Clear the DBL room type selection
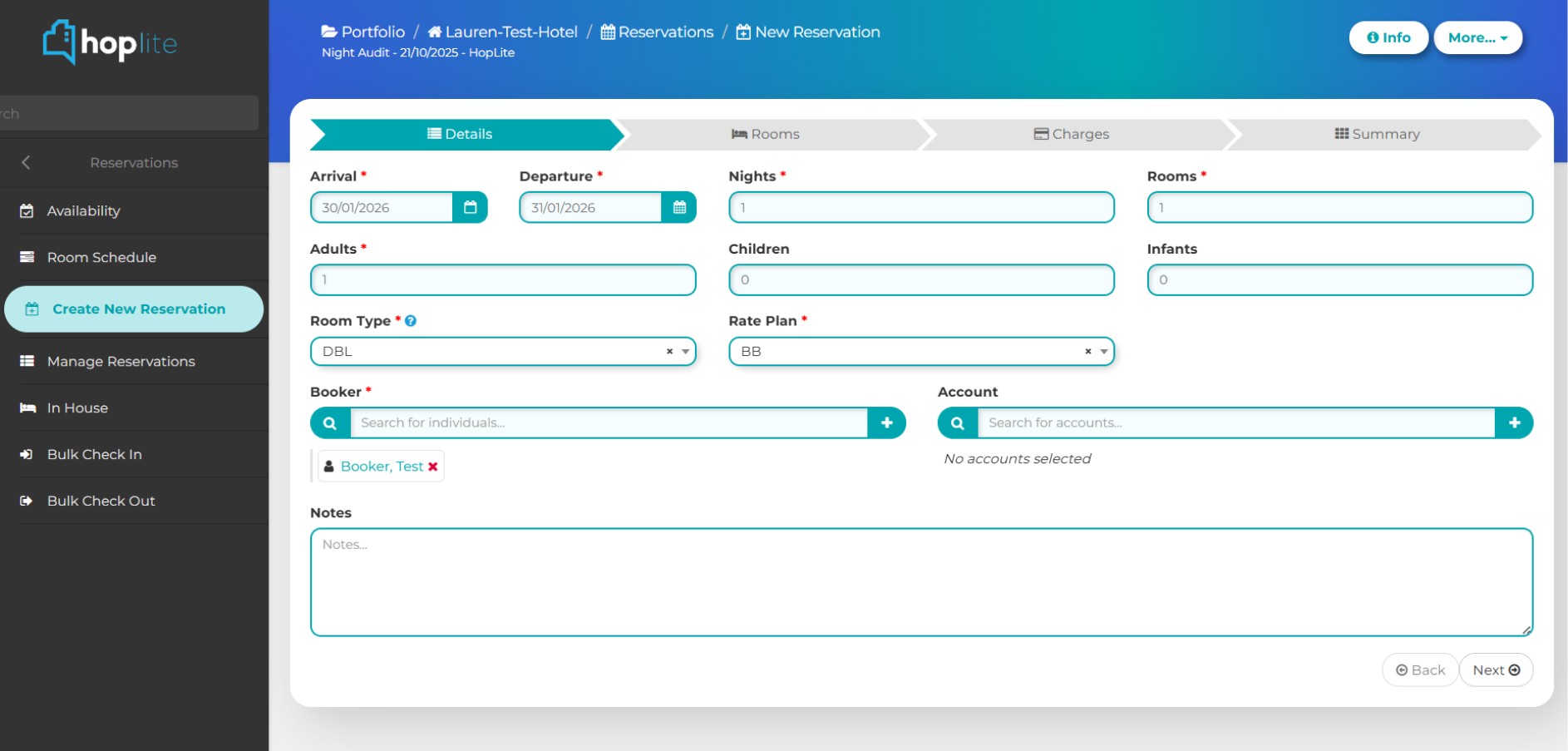The image size is (1568, 751). 669,352
